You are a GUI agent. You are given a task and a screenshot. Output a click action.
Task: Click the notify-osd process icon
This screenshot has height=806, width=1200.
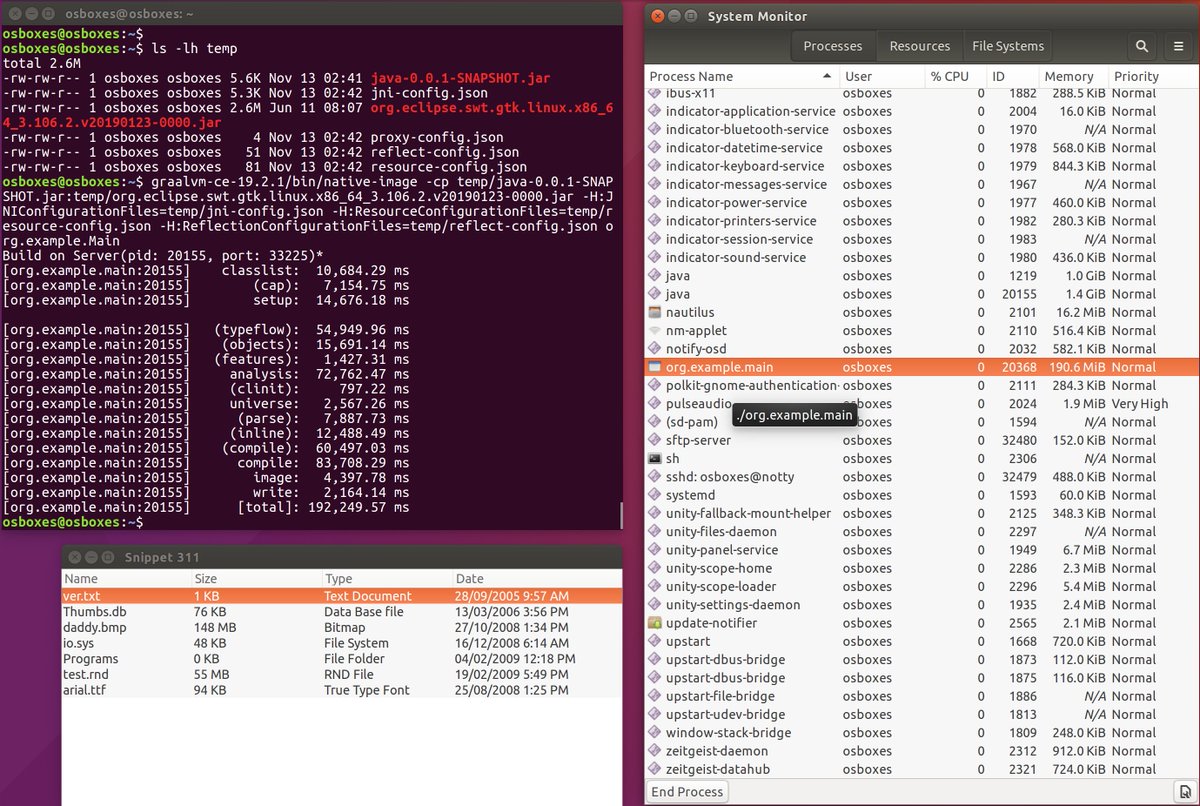click(655, 349)
